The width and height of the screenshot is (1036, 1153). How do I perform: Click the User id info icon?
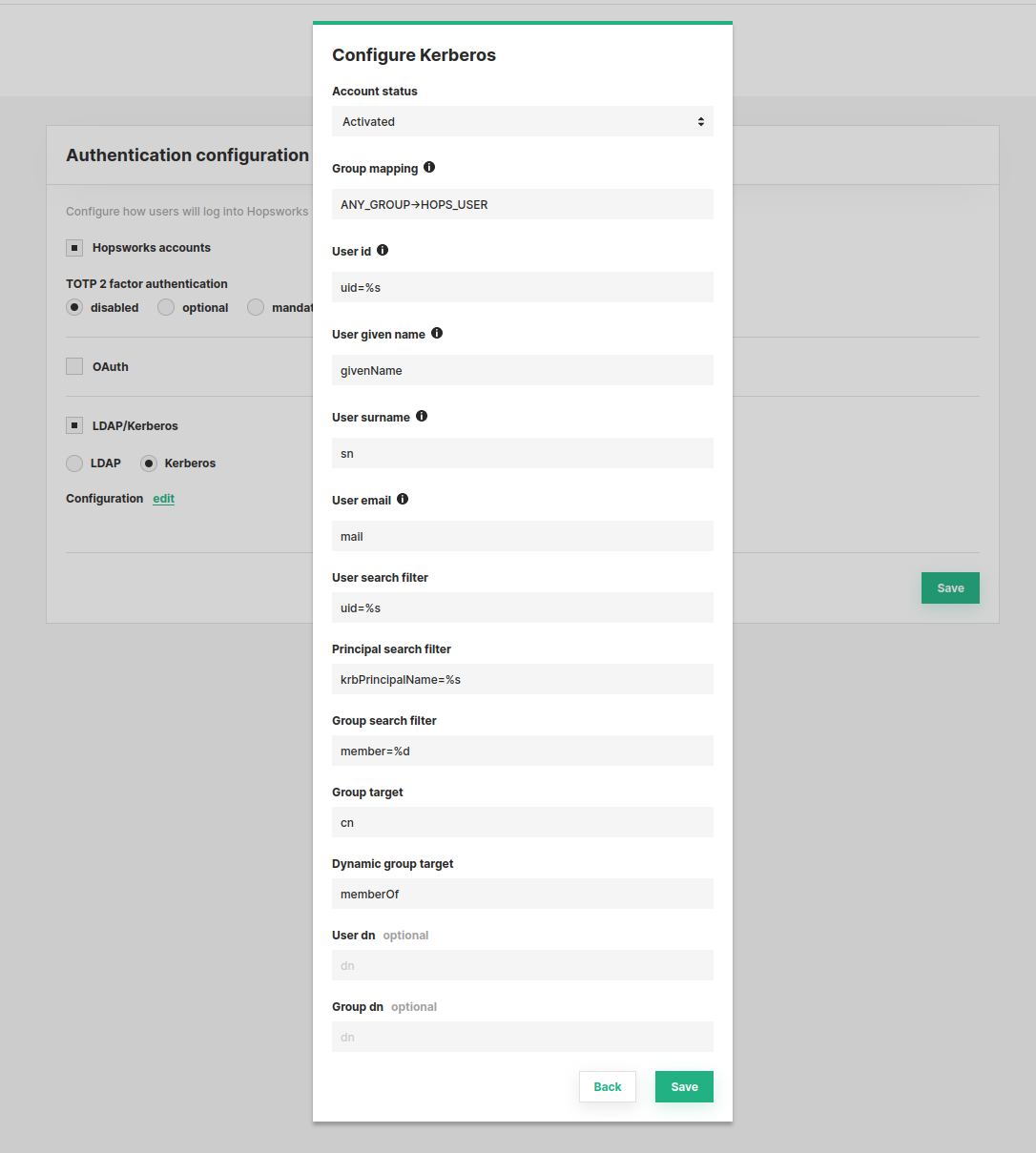coord(383,249)
